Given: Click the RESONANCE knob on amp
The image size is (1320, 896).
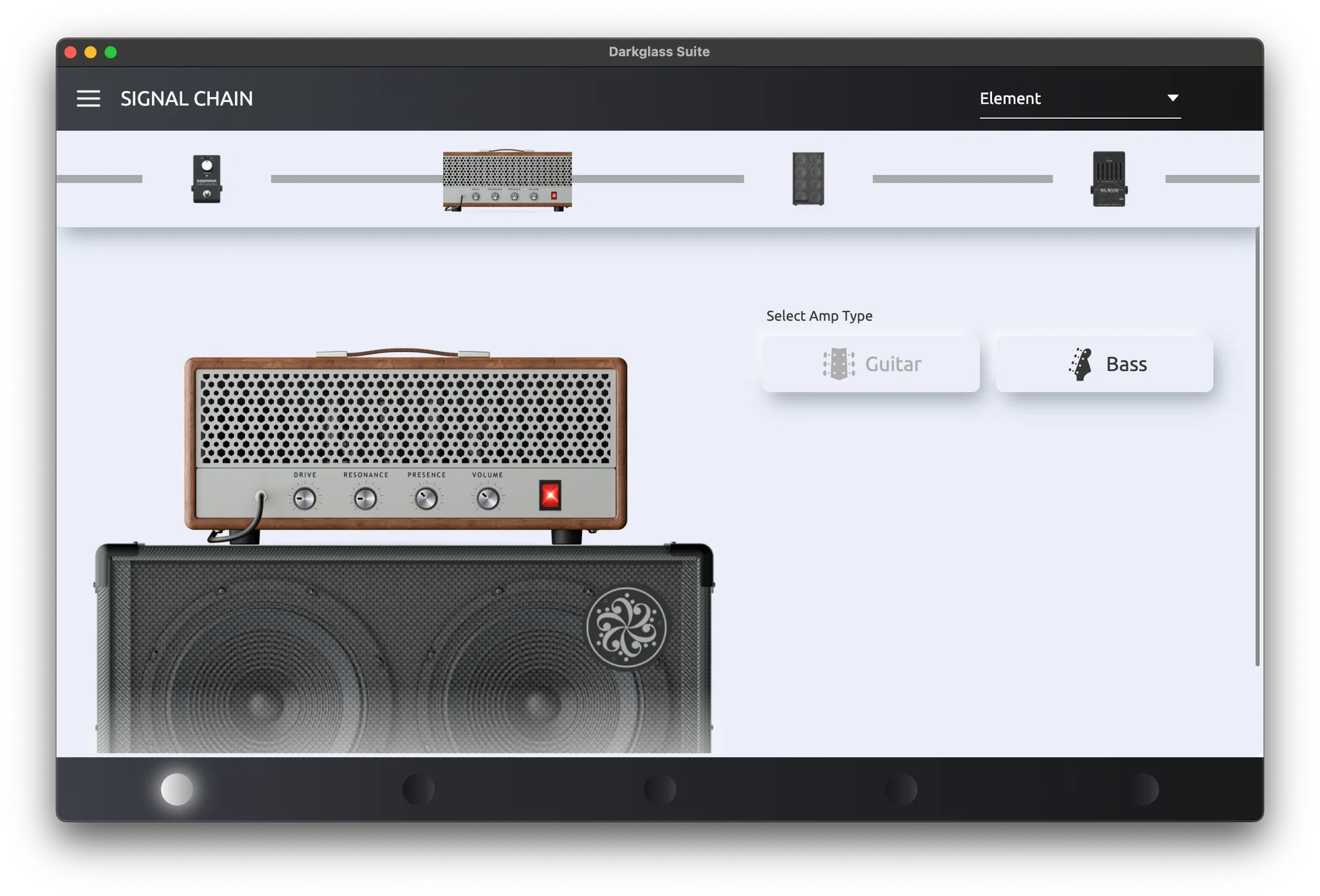Looking at the screenshot, I should click(x=366, y=499).
